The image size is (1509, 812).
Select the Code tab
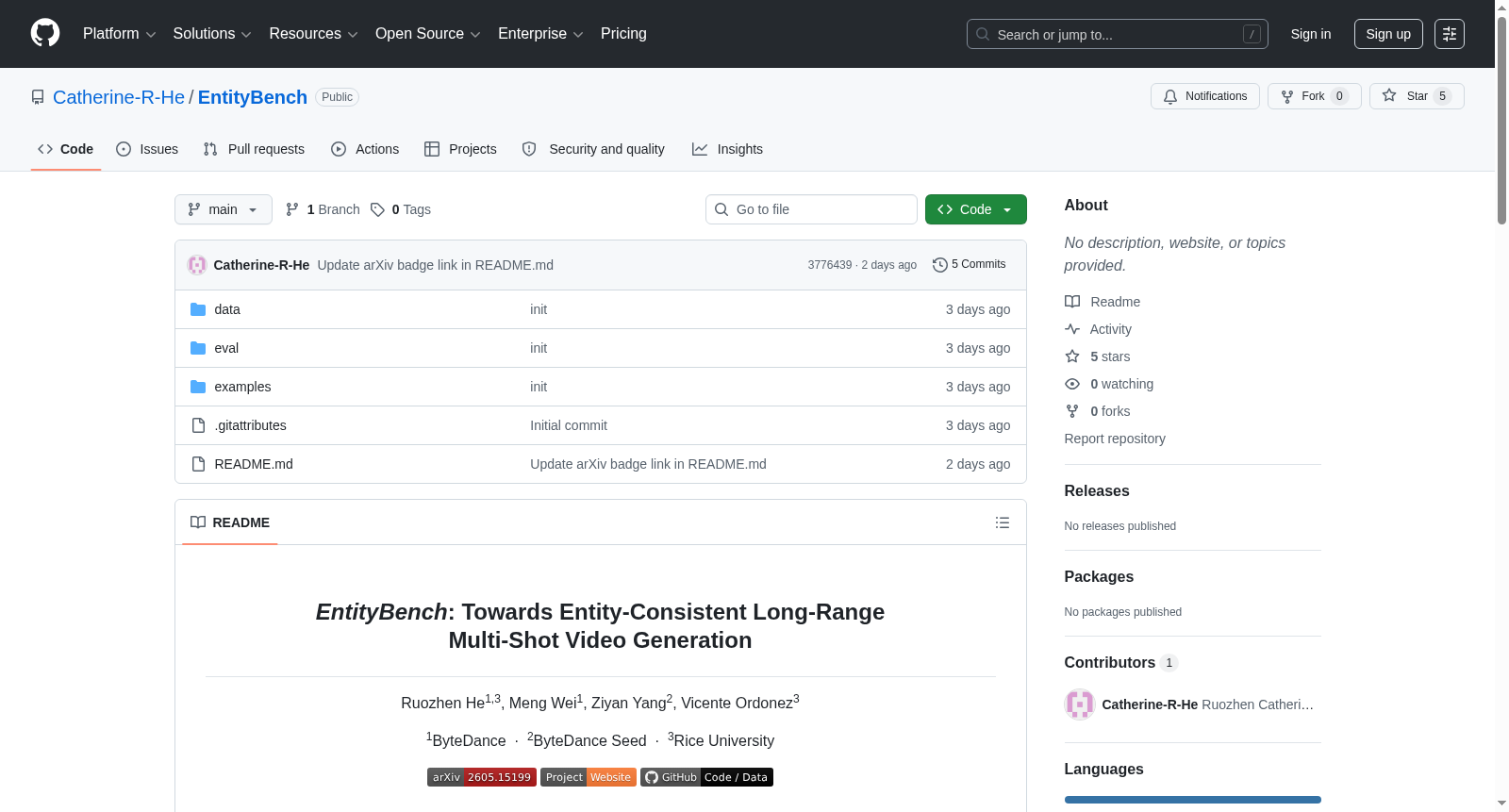tap(66, 149)
